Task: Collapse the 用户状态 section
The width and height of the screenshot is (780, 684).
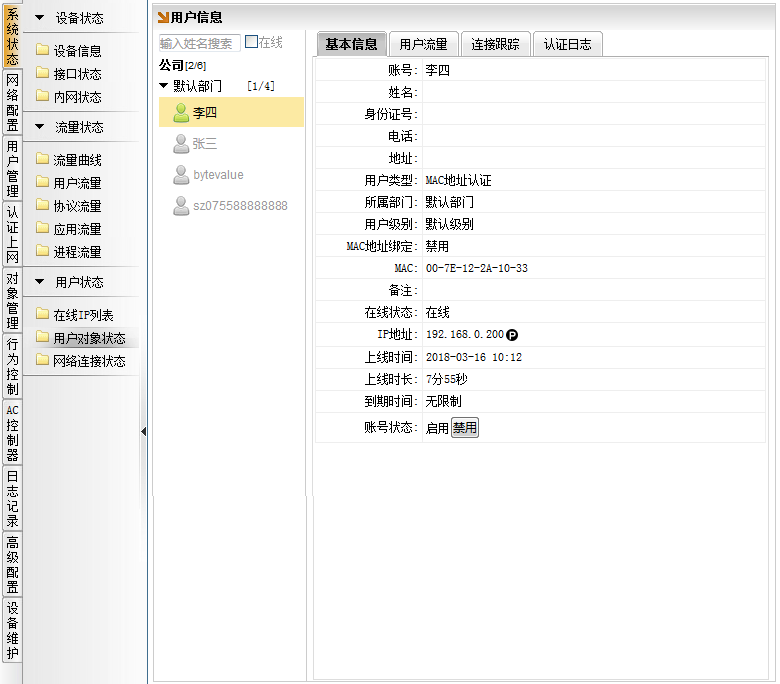Action: tap(40, 282)
